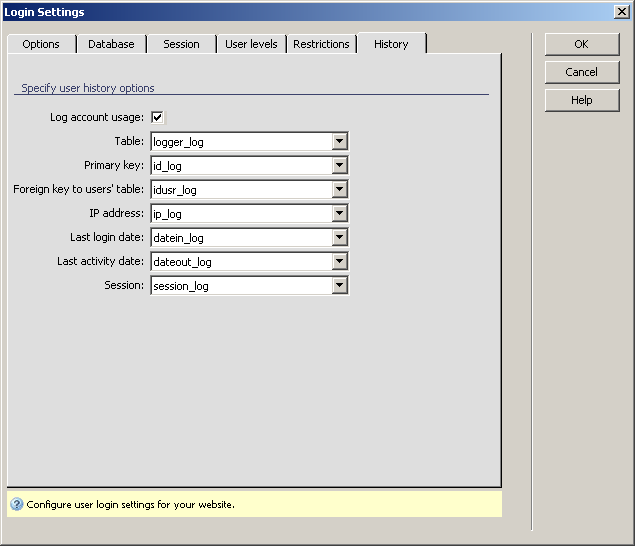Switch to the Options tab
Viewport: 635px width, 546px height.
pyautogui.click(x=41, y=44)
